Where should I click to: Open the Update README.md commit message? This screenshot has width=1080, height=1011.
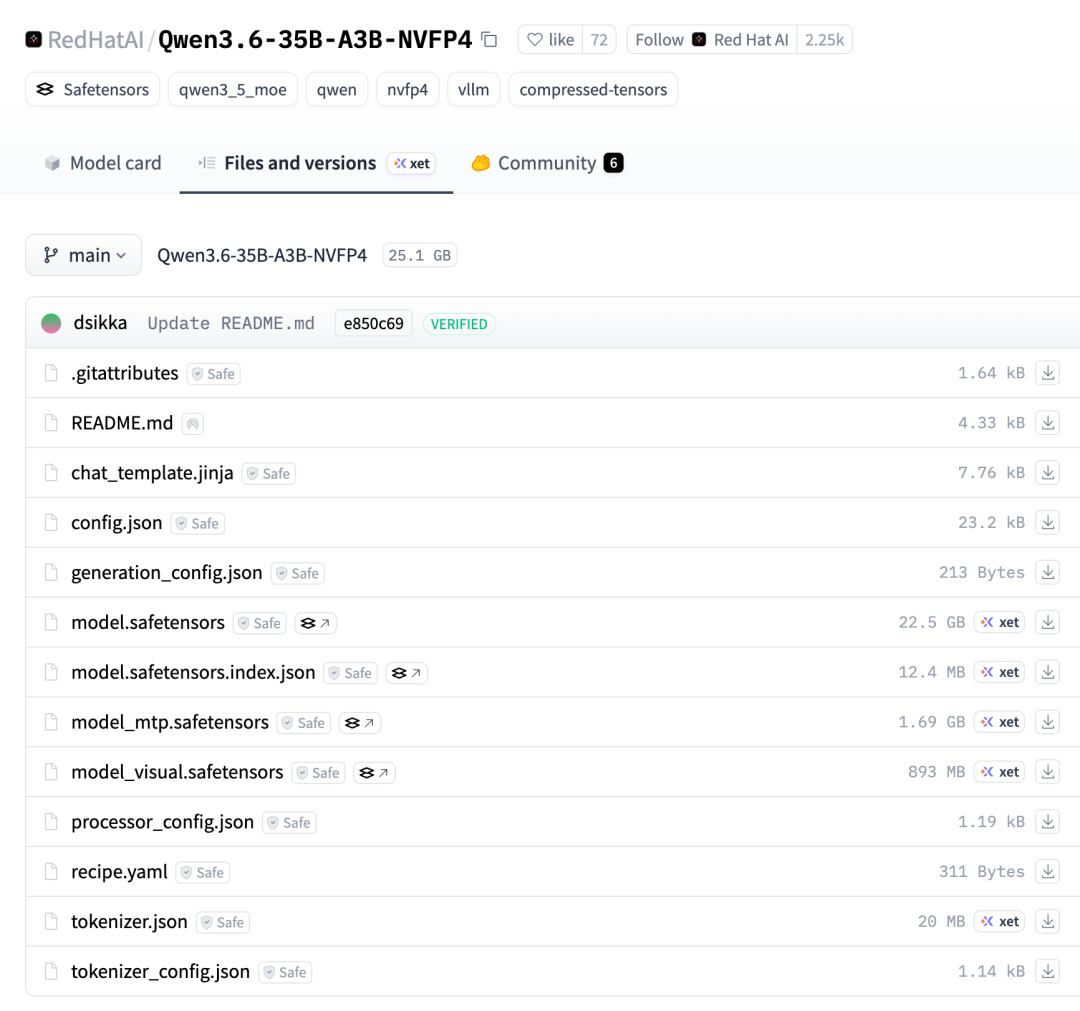pos(231,324)
